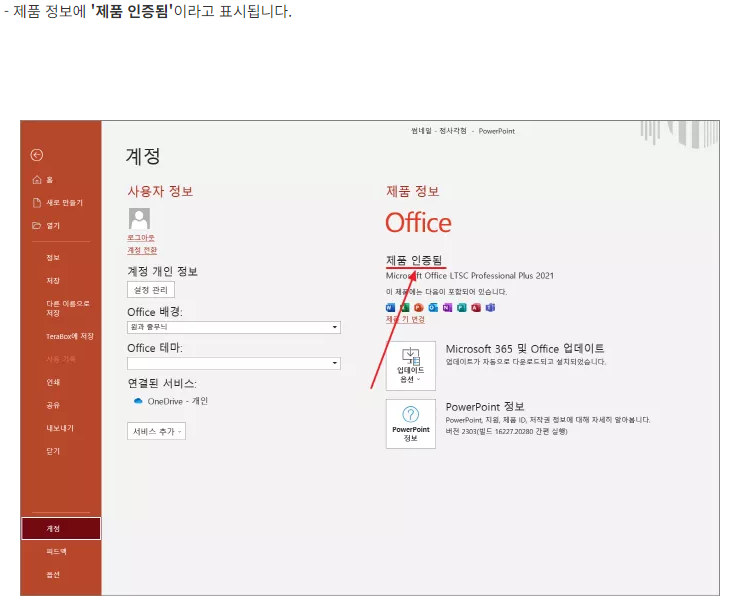Click the 제품 키 변경 link
Image resolution: width=730 pixels, height=607 pixels.
tap(405, 319)
